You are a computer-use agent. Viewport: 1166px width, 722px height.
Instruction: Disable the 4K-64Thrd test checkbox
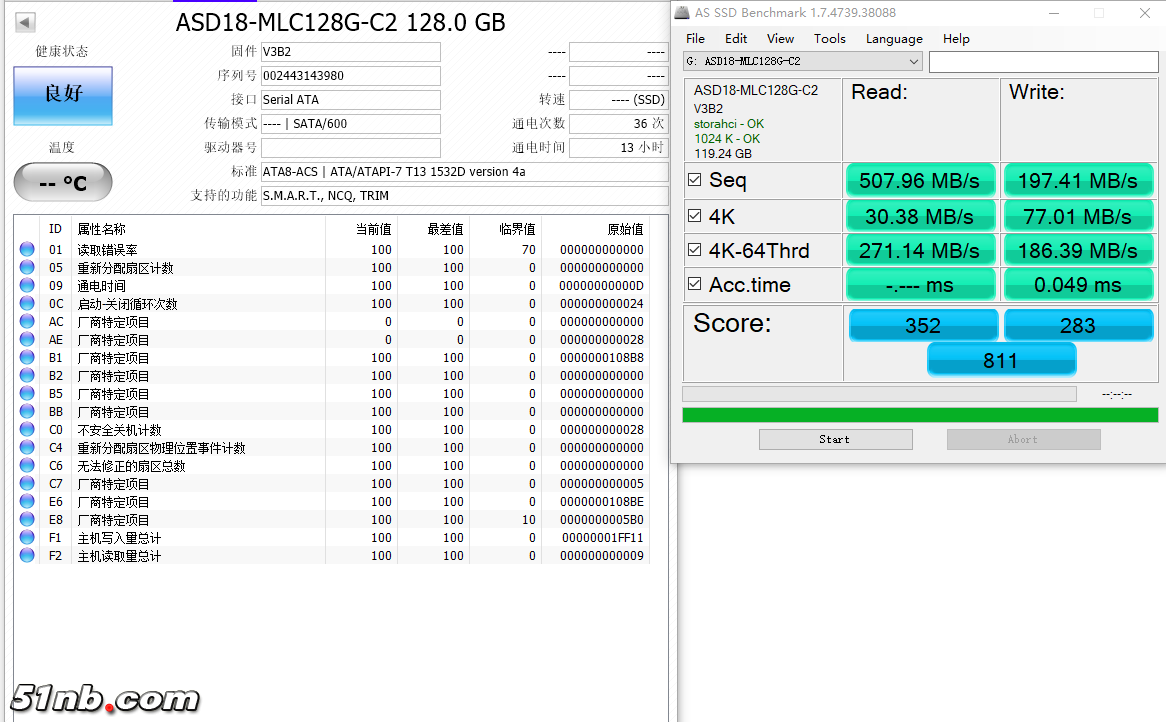coord(695,250)
